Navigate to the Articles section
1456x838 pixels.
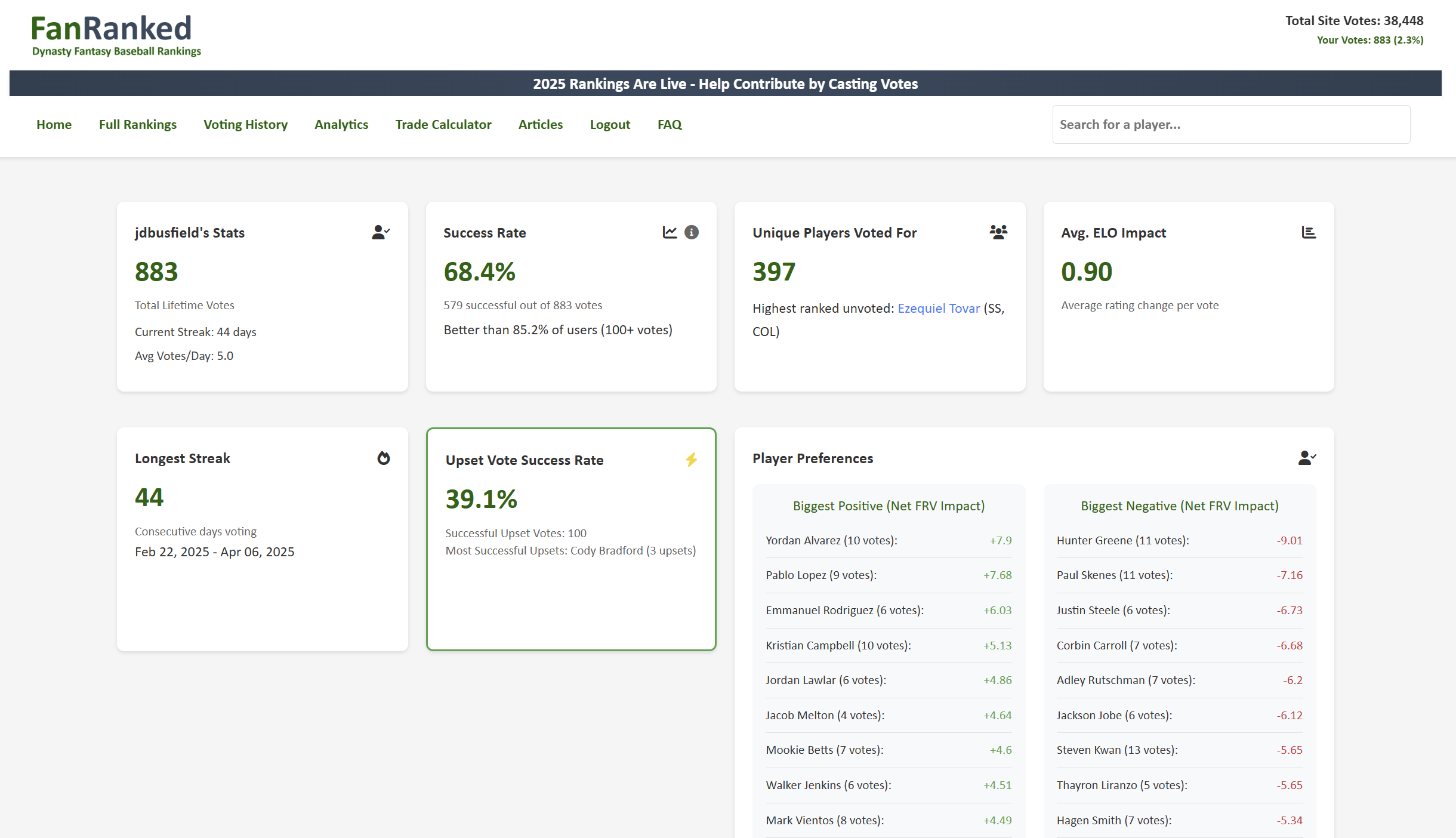(x=541, y=124)
